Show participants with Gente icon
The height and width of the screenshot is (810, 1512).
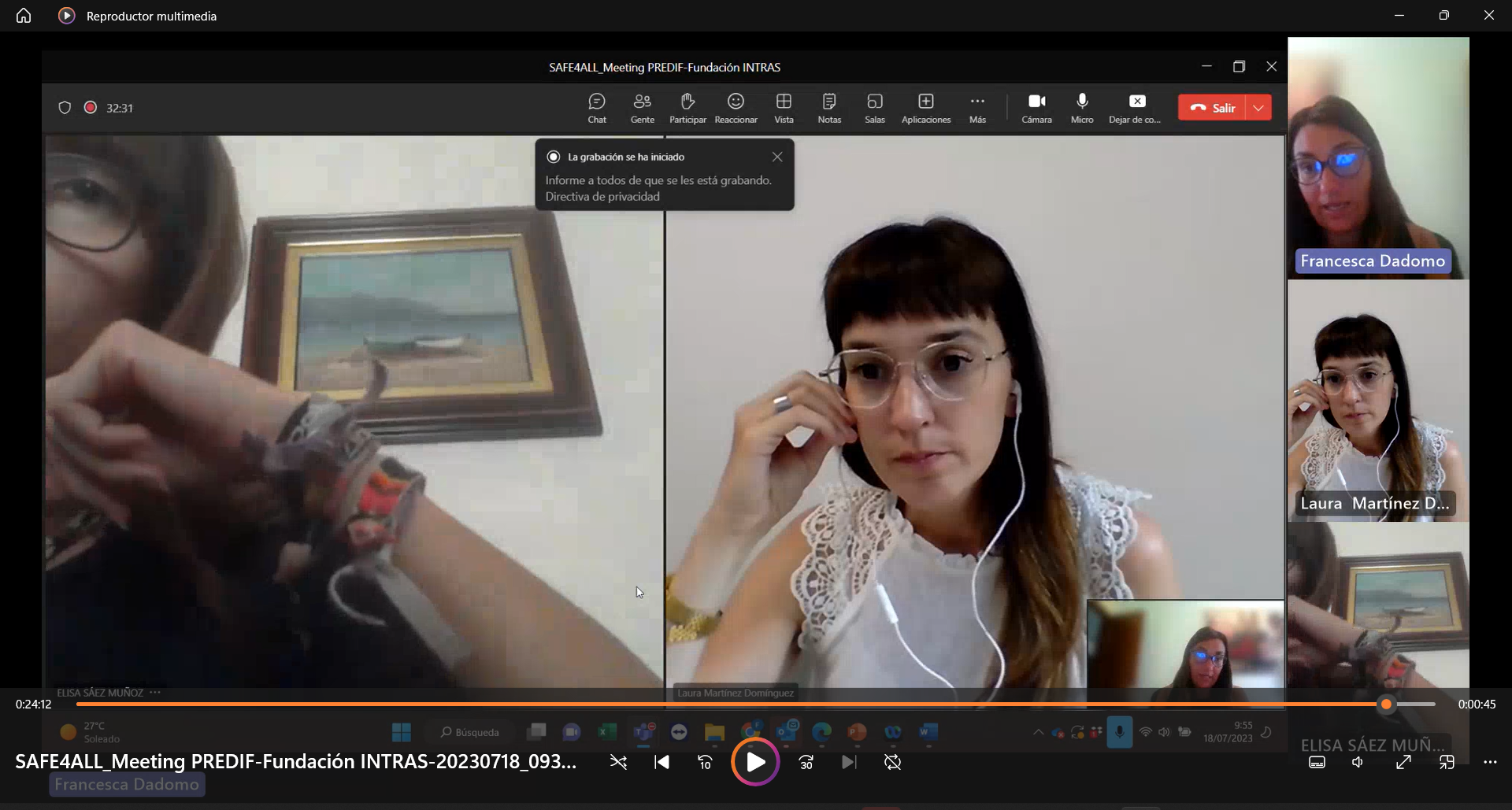point(643,109)
